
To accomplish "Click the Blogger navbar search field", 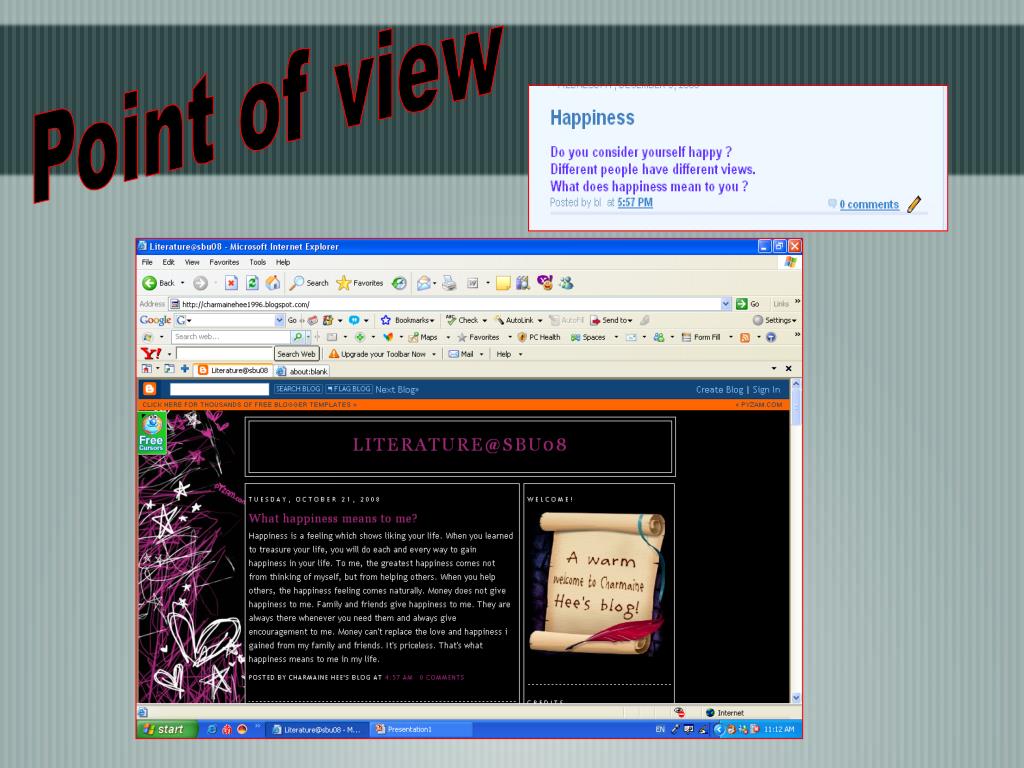I will click(219, 389).
